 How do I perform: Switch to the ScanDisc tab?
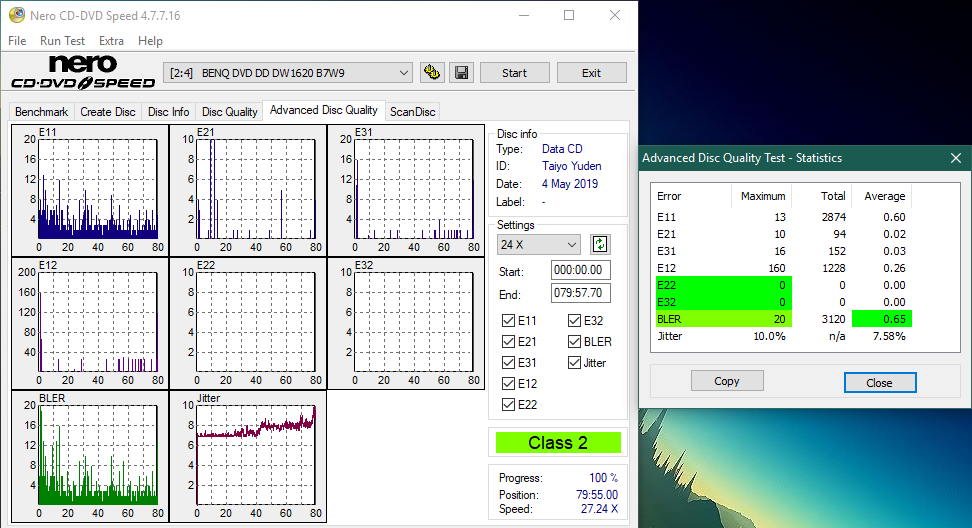point(412,112)
